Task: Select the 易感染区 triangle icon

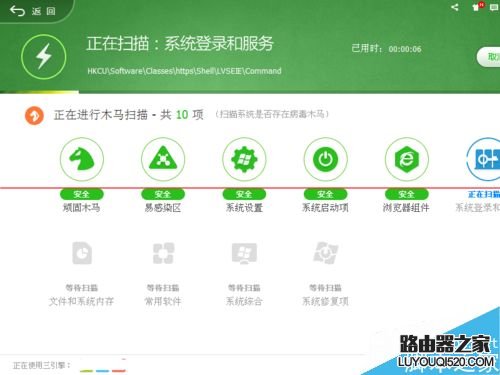Action: point(163,159)
